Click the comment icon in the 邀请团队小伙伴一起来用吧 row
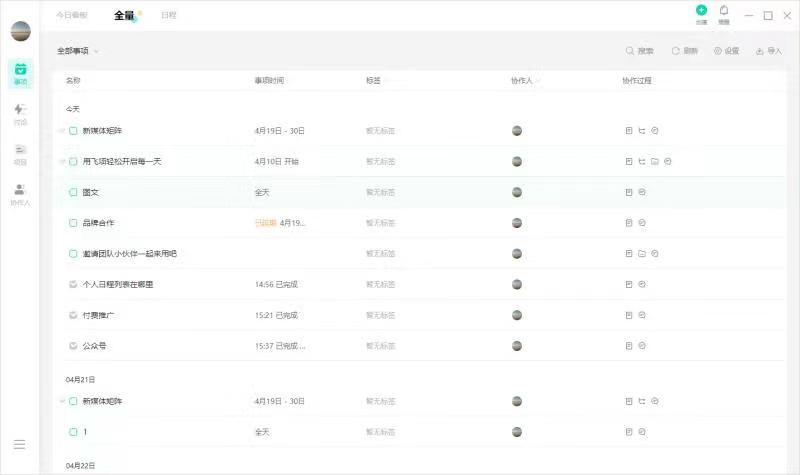This screenshot has width=800, height=475. [655, 254]
